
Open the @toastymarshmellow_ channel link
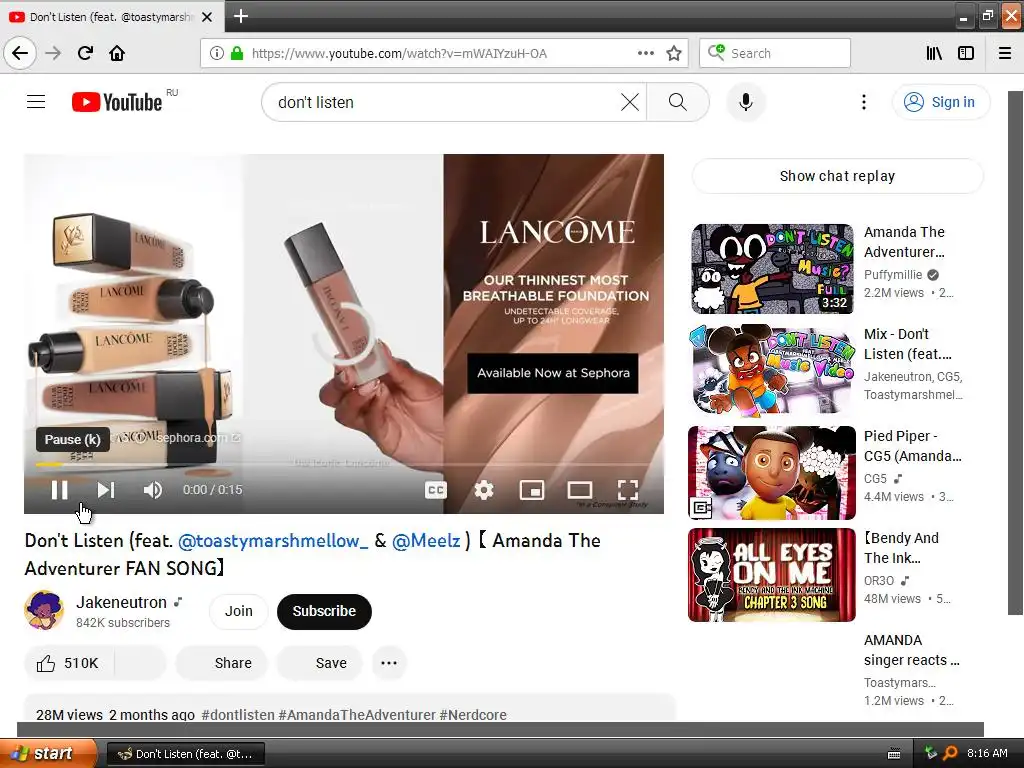(x=273, y=541)
